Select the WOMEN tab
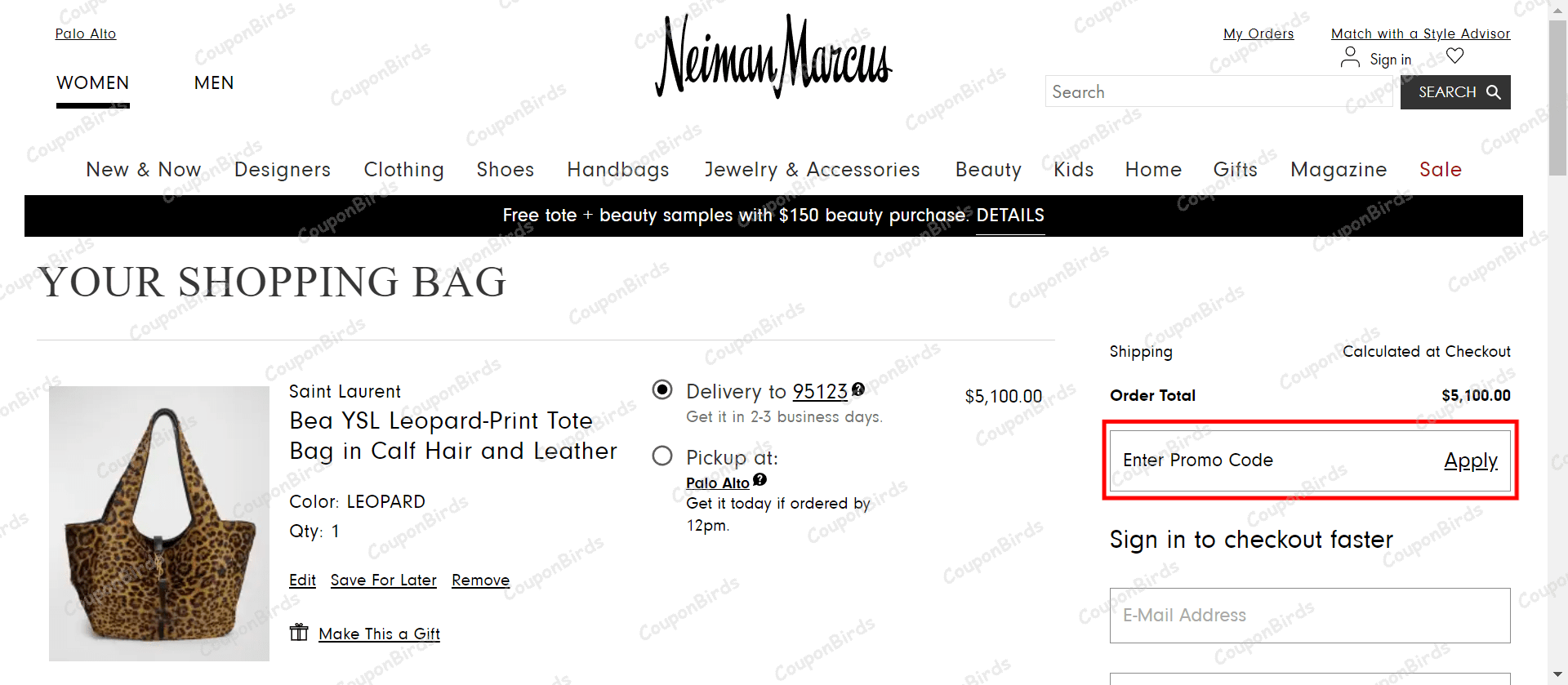 tap(92, 82)
